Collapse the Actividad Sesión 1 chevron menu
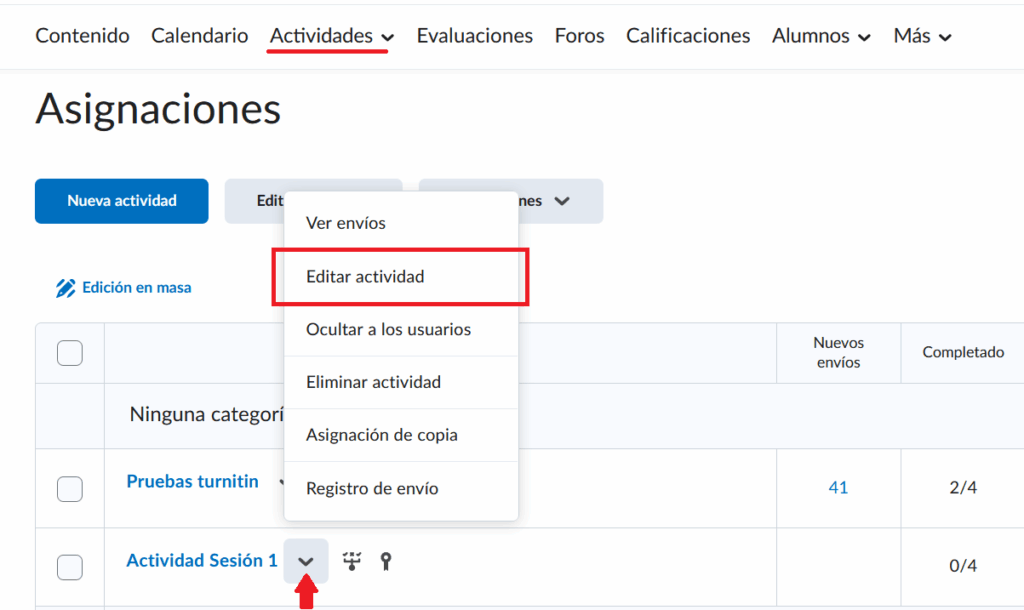This screenshot has height=610, width=1024. (306, 562)
